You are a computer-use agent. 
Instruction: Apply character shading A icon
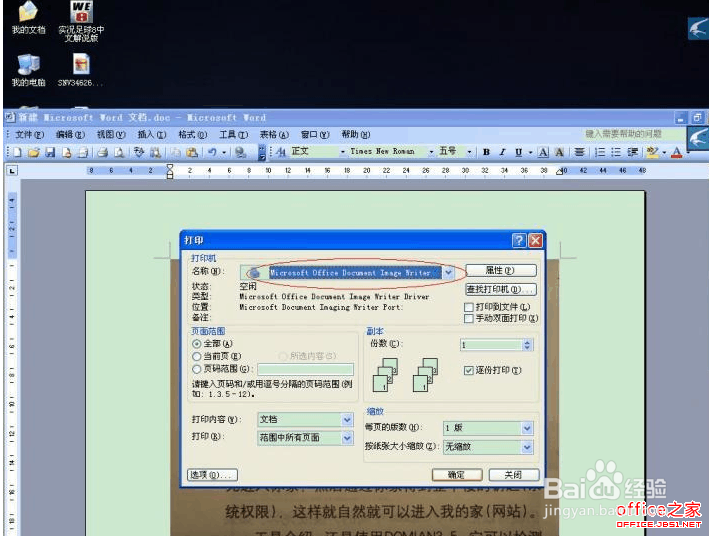(x=559, y=152)
